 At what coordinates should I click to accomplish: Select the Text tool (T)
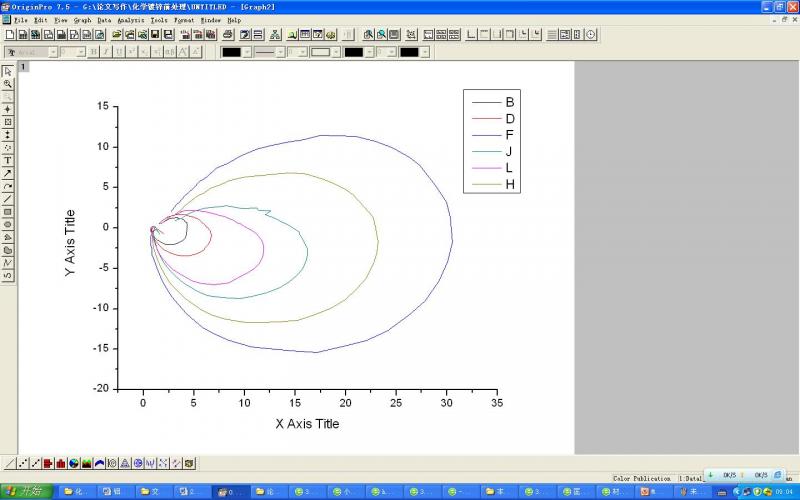pyautogui.click(x=8, y=160)
